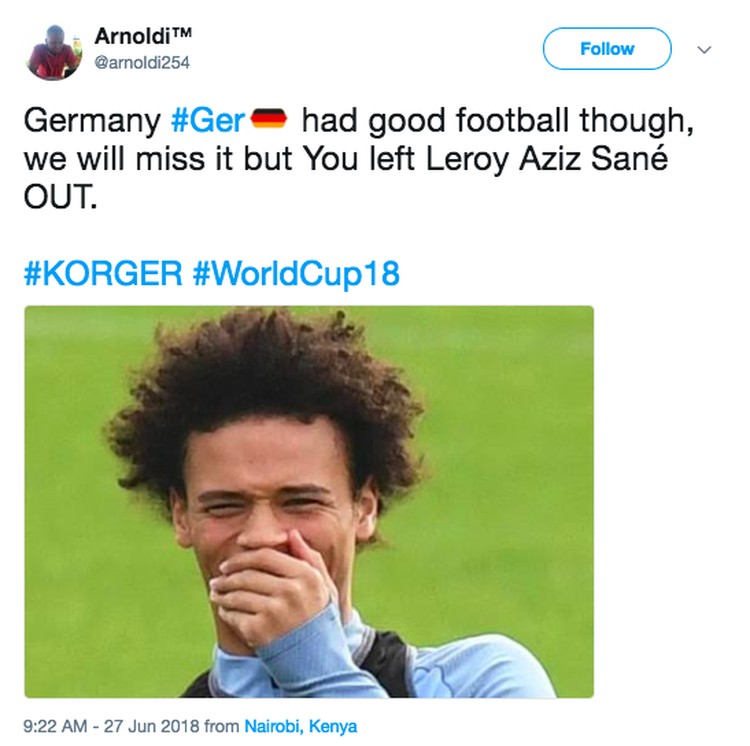Click the word 'Germany' starting the tweet
Viewport: 750px width, 746px height.
coord(92,121)
